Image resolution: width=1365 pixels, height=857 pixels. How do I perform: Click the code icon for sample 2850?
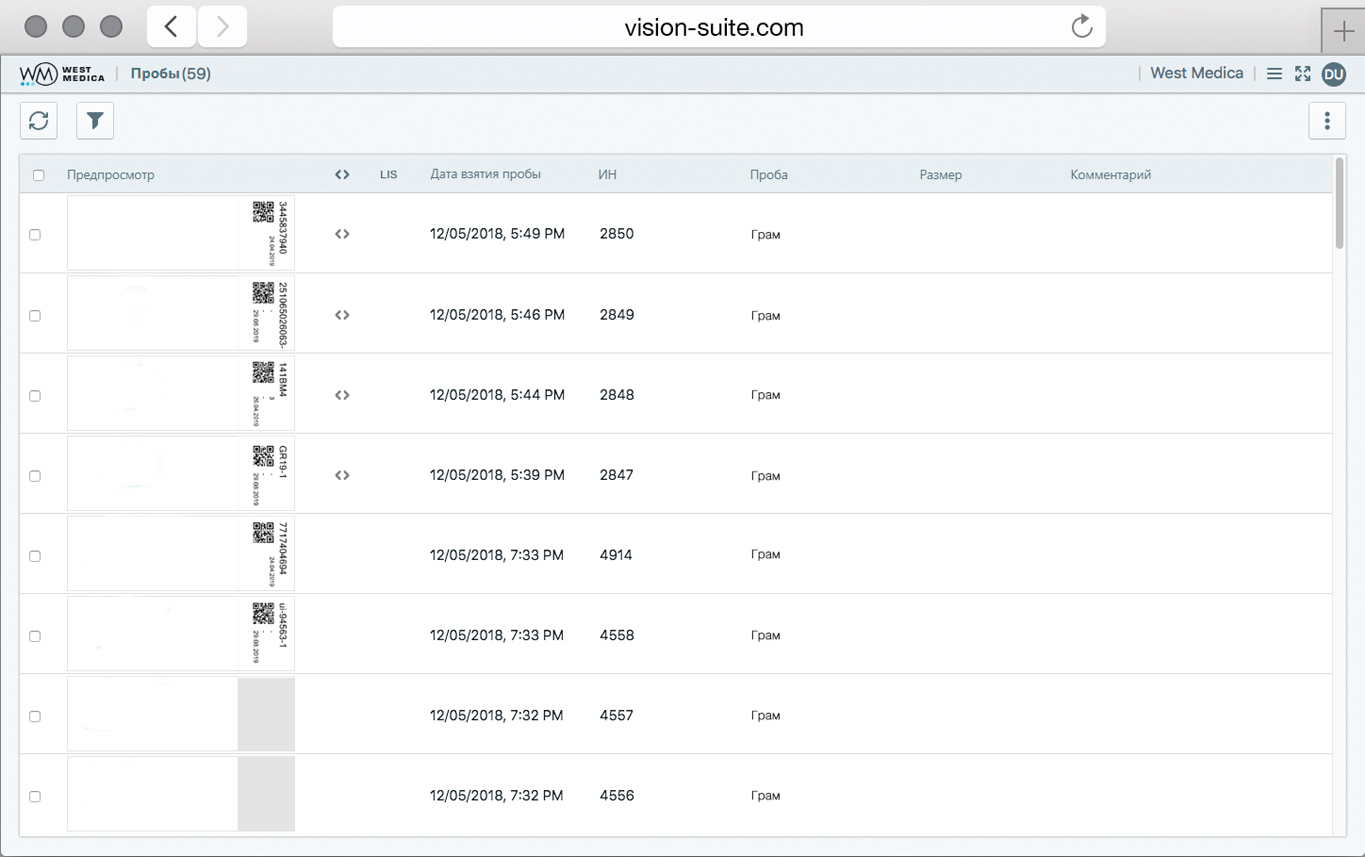point(342,234)
